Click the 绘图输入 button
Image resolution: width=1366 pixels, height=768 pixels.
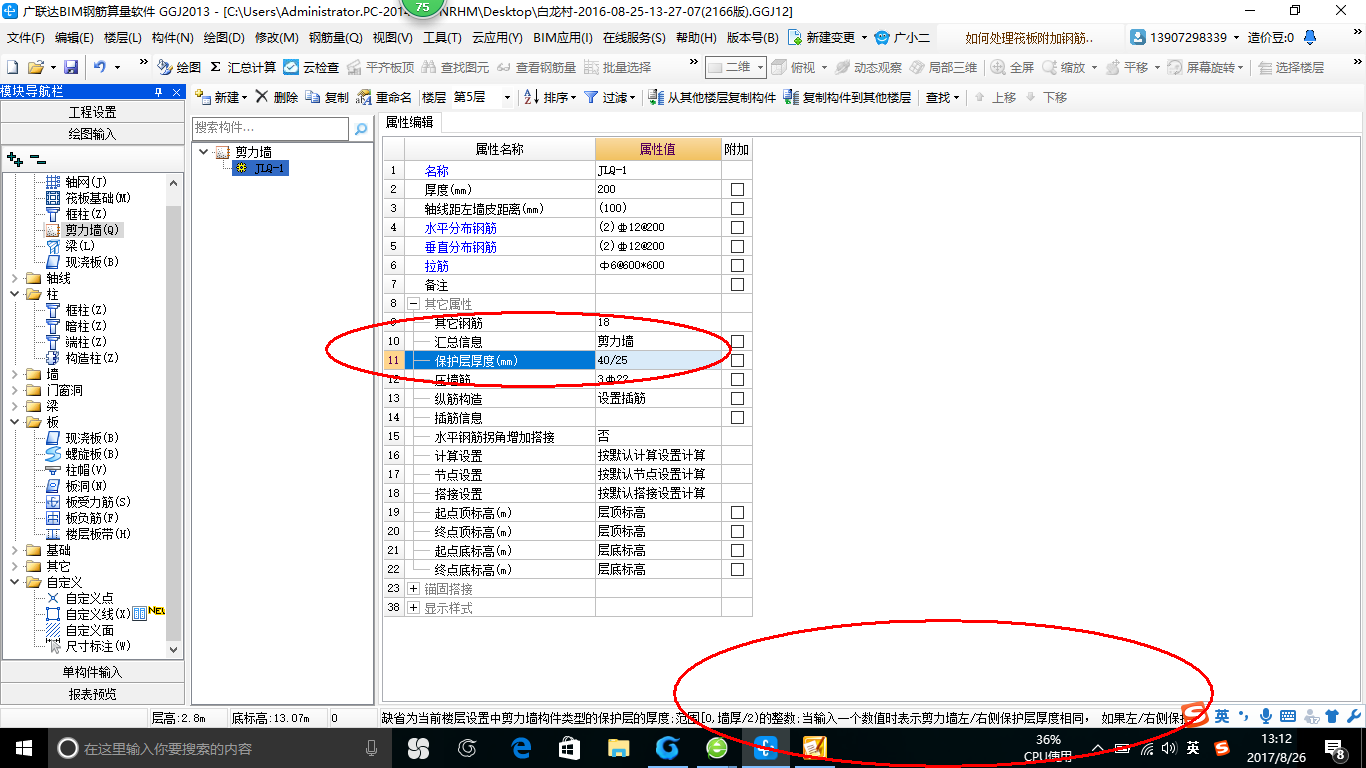(92, 134)
